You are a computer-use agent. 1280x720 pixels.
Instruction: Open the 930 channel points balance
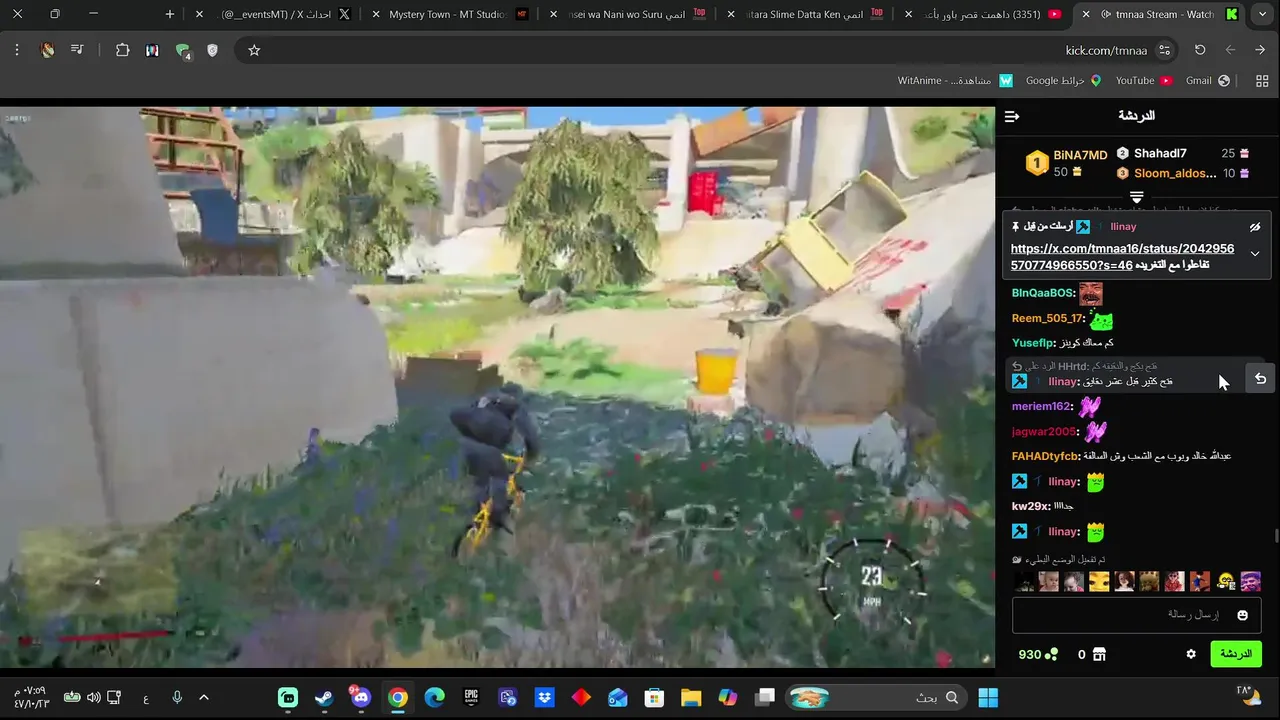coord(1038,654)
